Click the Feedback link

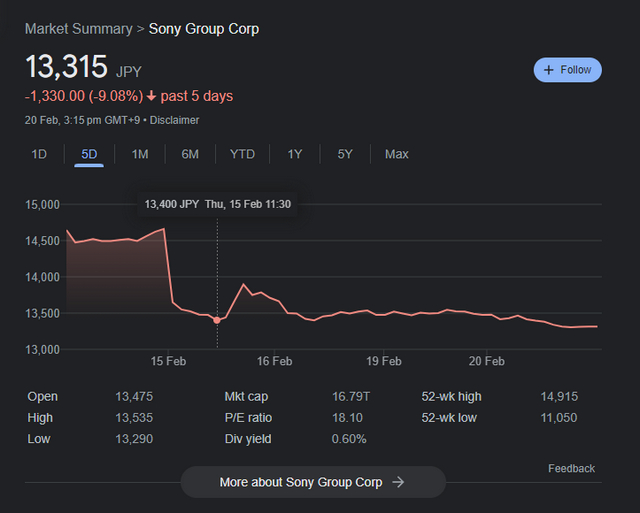[x=571, y=468]
